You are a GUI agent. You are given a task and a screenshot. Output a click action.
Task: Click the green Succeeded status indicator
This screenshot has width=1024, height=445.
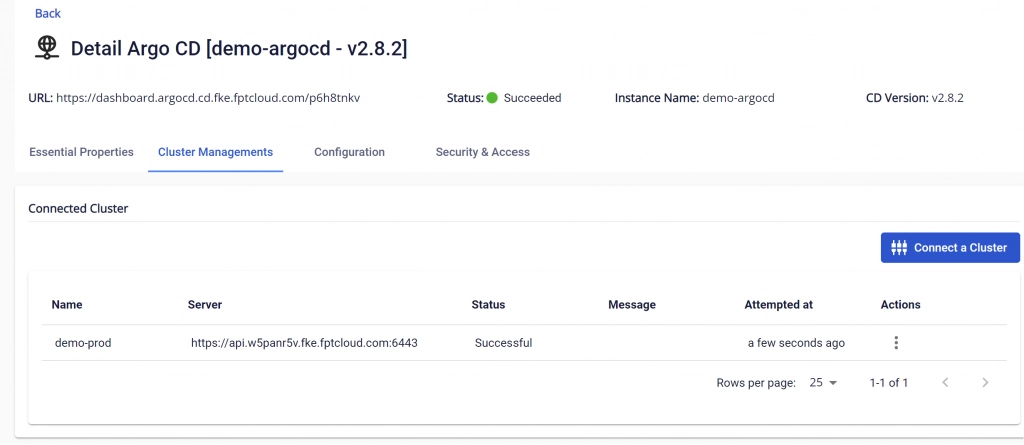pyautogui.click(x=492, y=98)
